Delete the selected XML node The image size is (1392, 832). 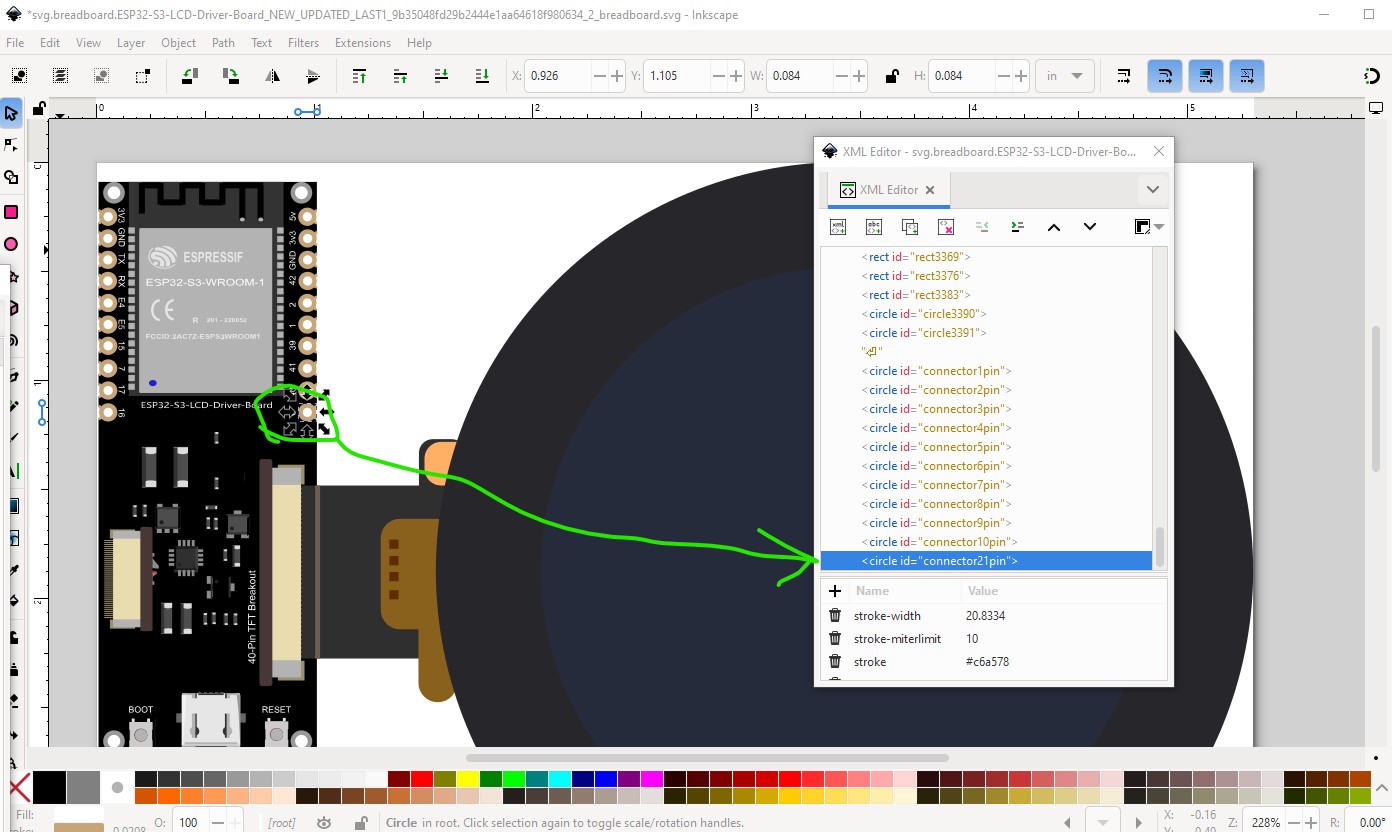click(x=945, y=227)
